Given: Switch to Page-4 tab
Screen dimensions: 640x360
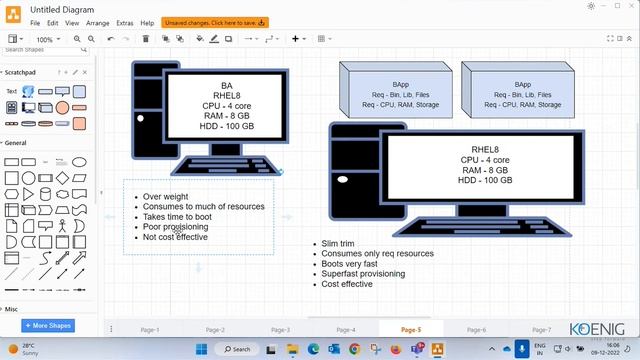Looking at the screenshot, I should point(346,330).
